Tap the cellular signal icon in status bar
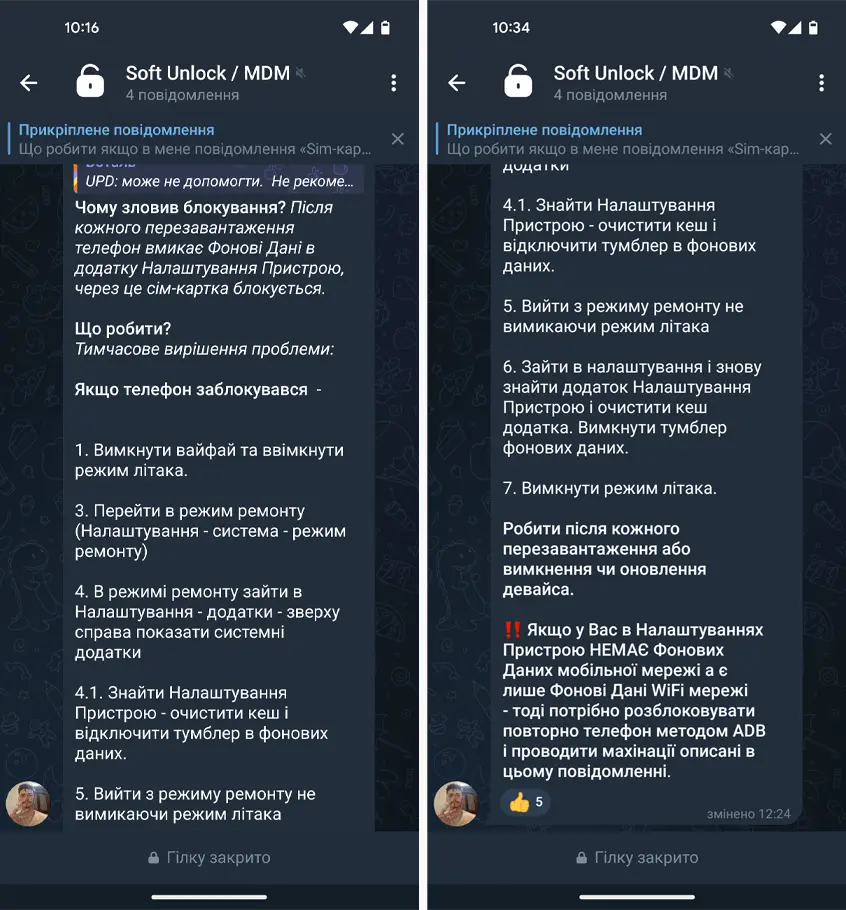 point(370,27)
